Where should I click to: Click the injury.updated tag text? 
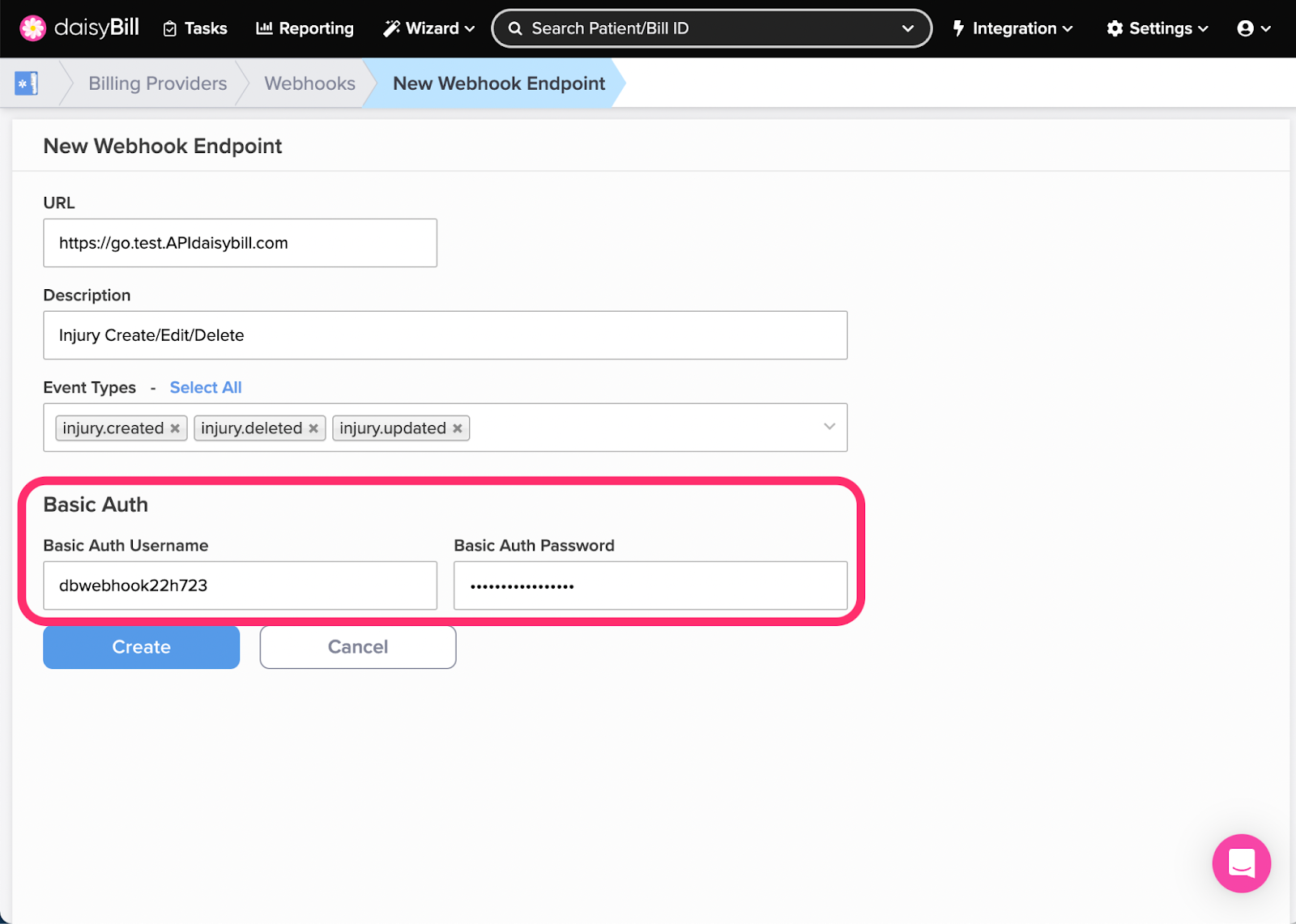393,428
